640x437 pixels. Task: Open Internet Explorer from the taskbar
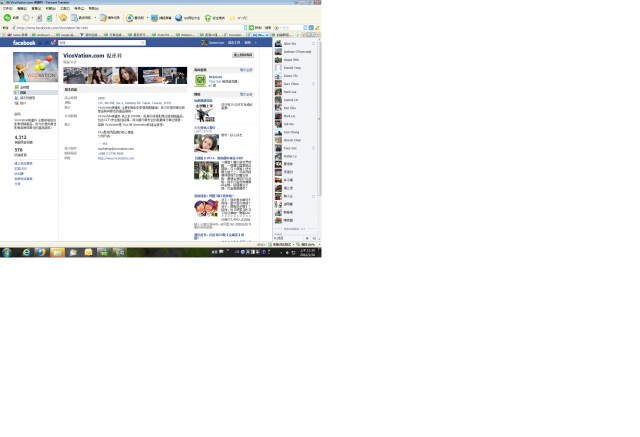26,253
